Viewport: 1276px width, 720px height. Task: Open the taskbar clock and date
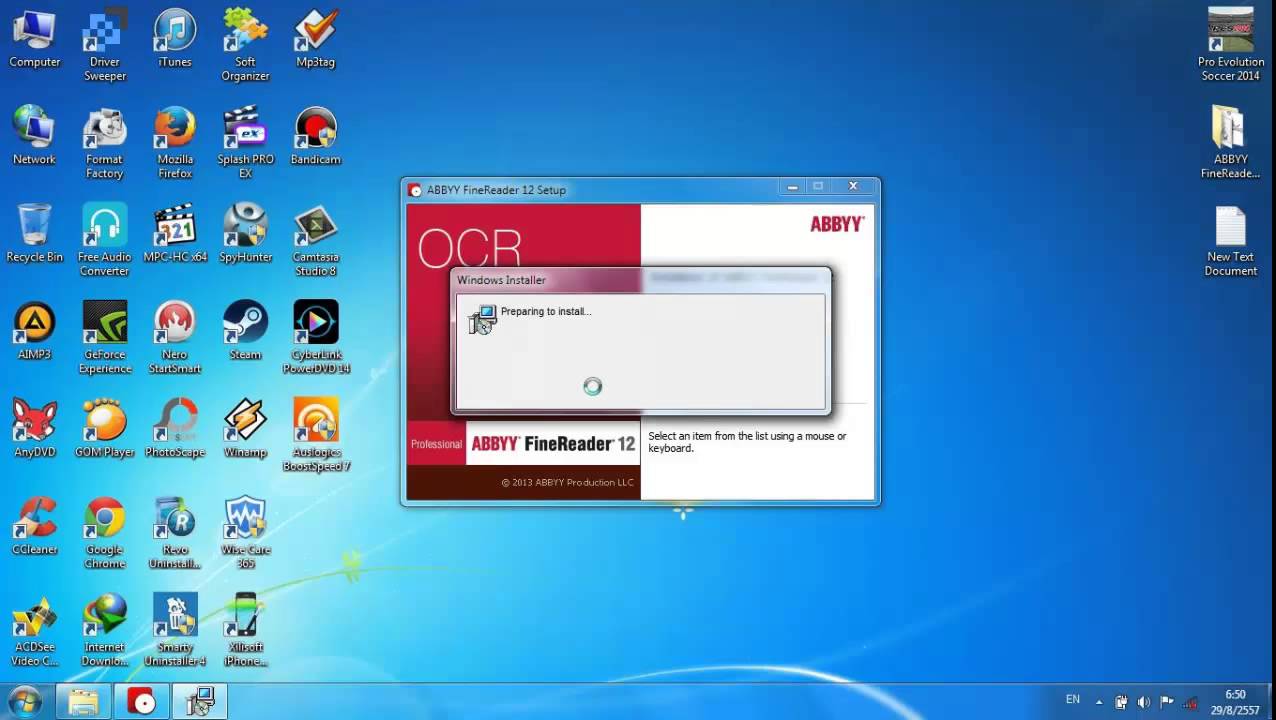point(1236,702)
